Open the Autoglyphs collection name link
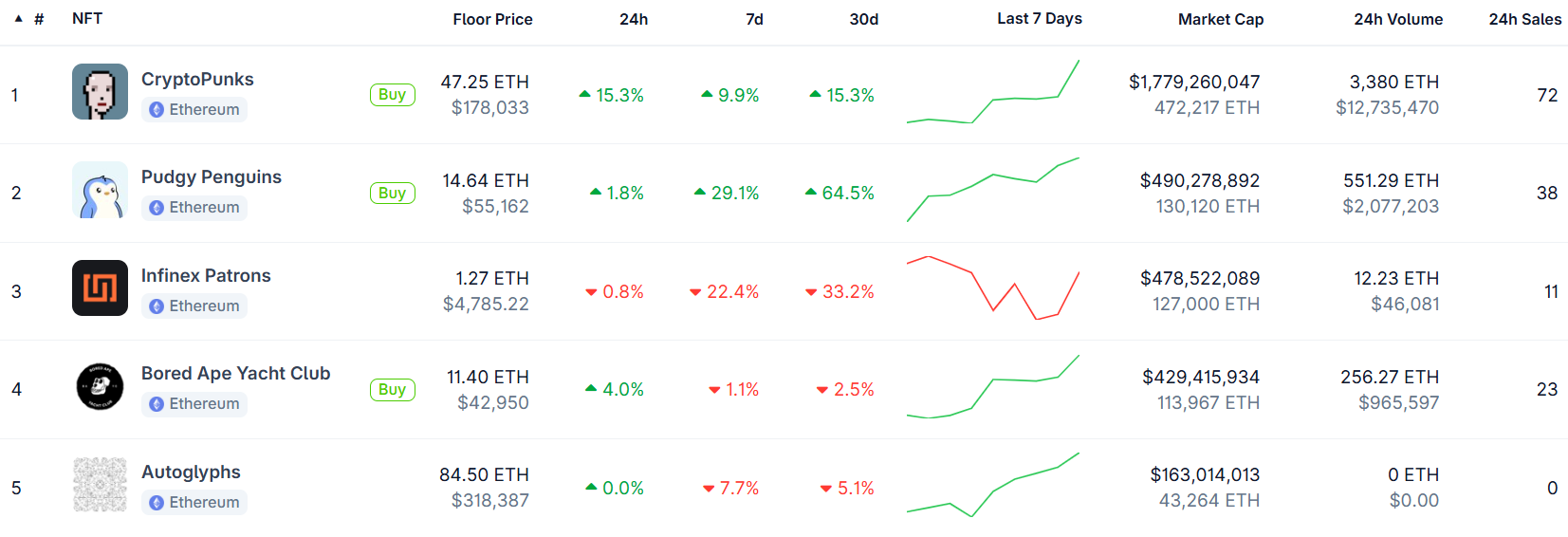Image resolution: width=1568 pixels, height=537 pixels. (x=191, y=472)
